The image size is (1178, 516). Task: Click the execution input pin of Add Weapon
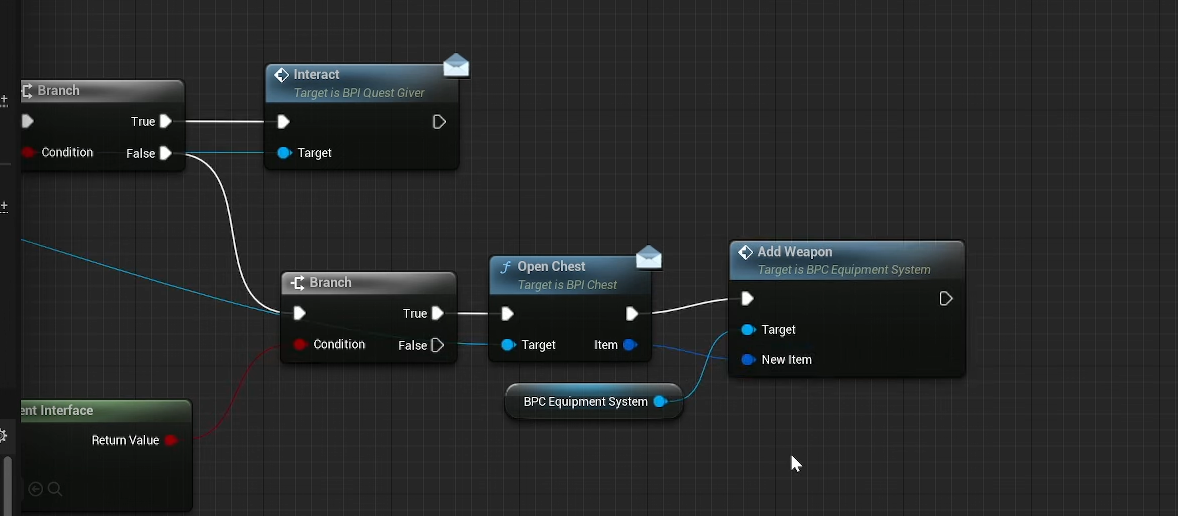(747, 299)
